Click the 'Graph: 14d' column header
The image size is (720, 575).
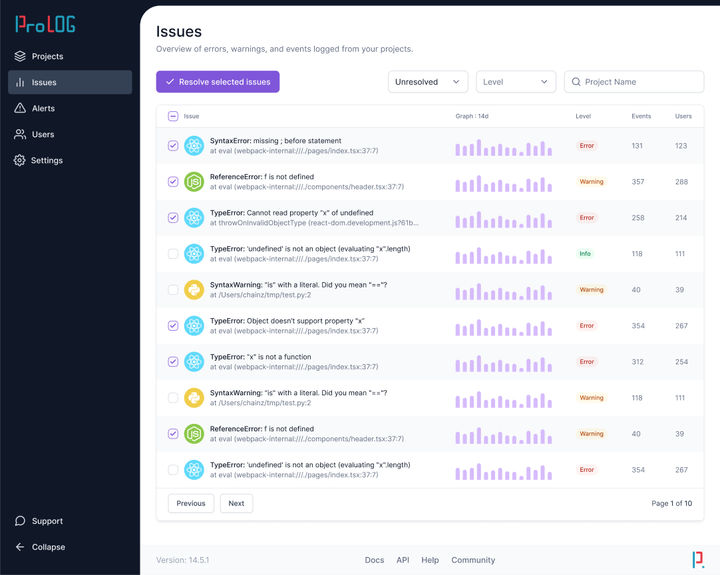[472, 116]
